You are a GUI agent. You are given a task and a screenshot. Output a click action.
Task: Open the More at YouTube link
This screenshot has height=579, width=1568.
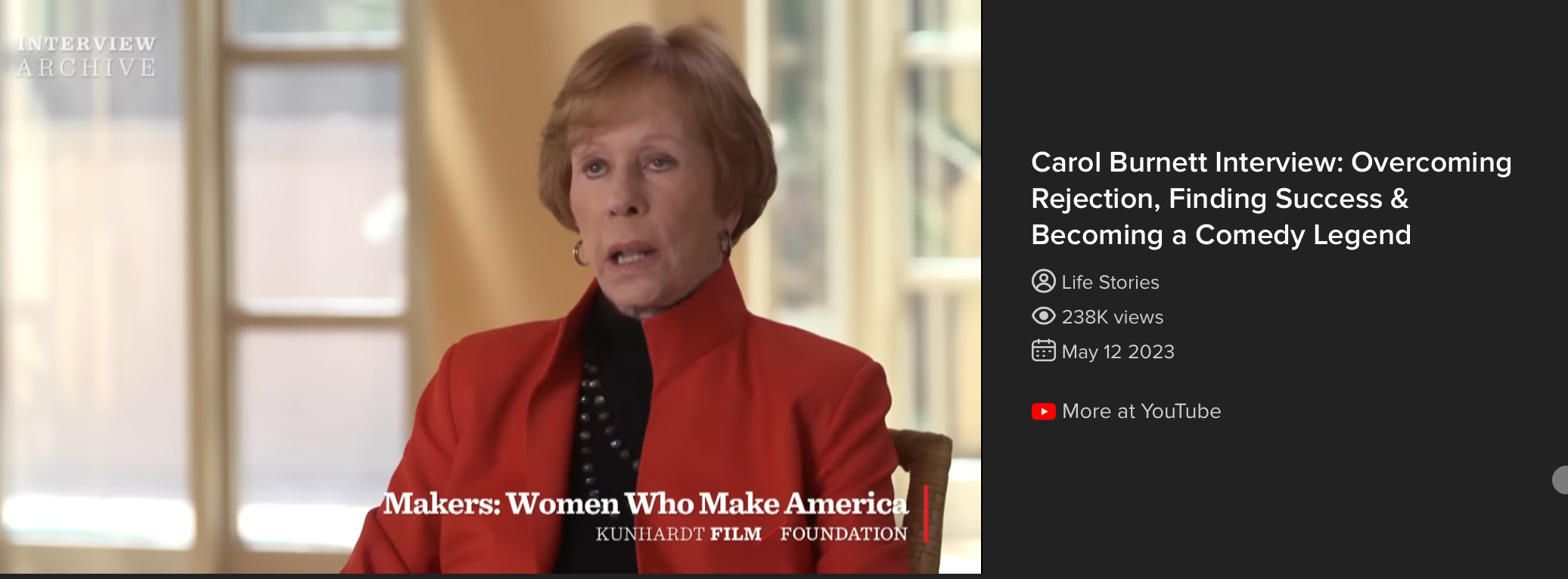pos(1141,411)
